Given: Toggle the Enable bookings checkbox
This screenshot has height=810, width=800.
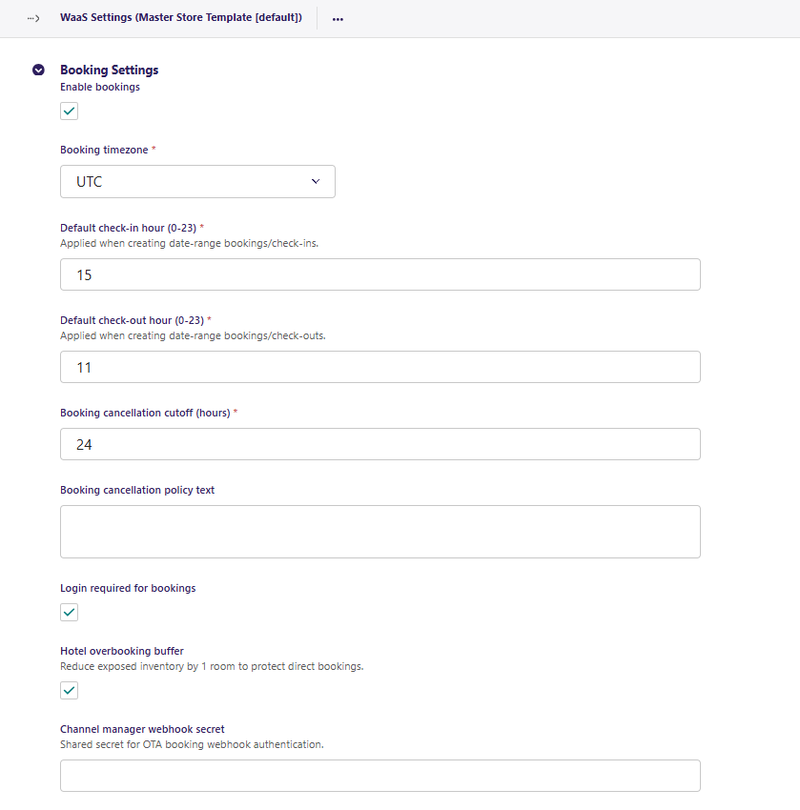Looking at the screenshot, I should pyautogui.click(x=69, y=111).
